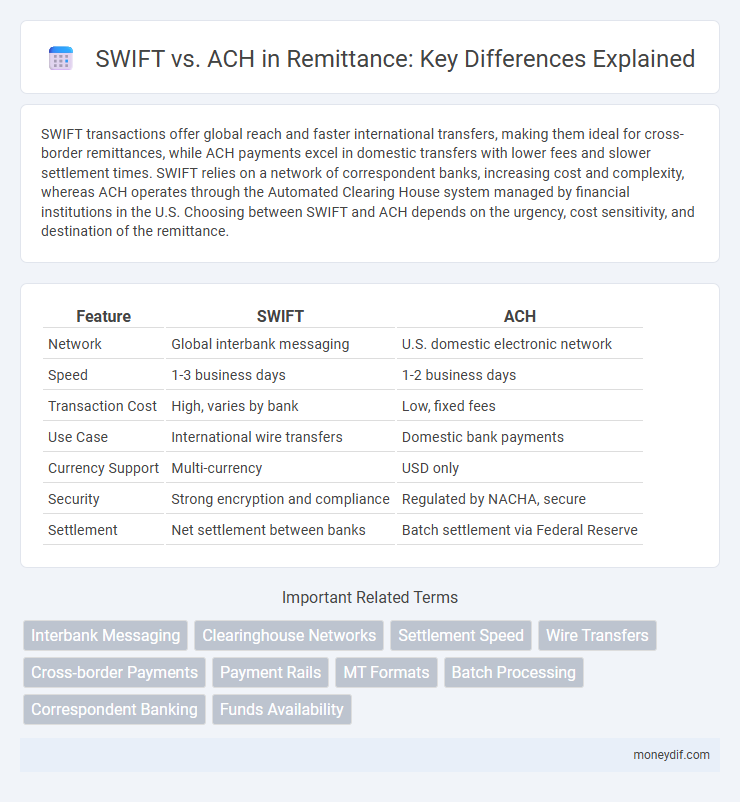
Task: Click the Funds Availability tag
Action: 282,709
